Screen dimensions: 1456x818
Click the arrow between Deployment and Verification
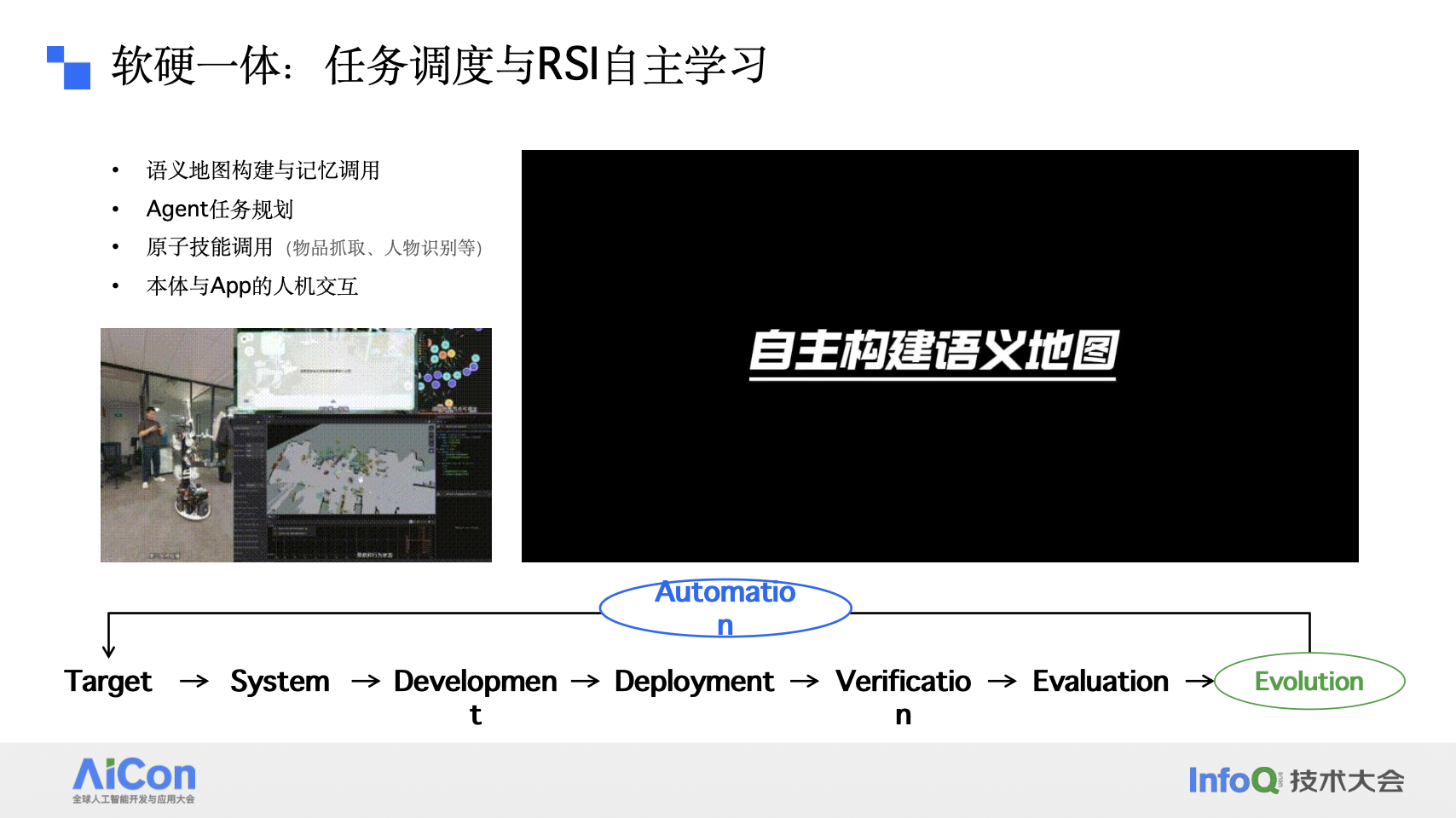tap(805, 681)
